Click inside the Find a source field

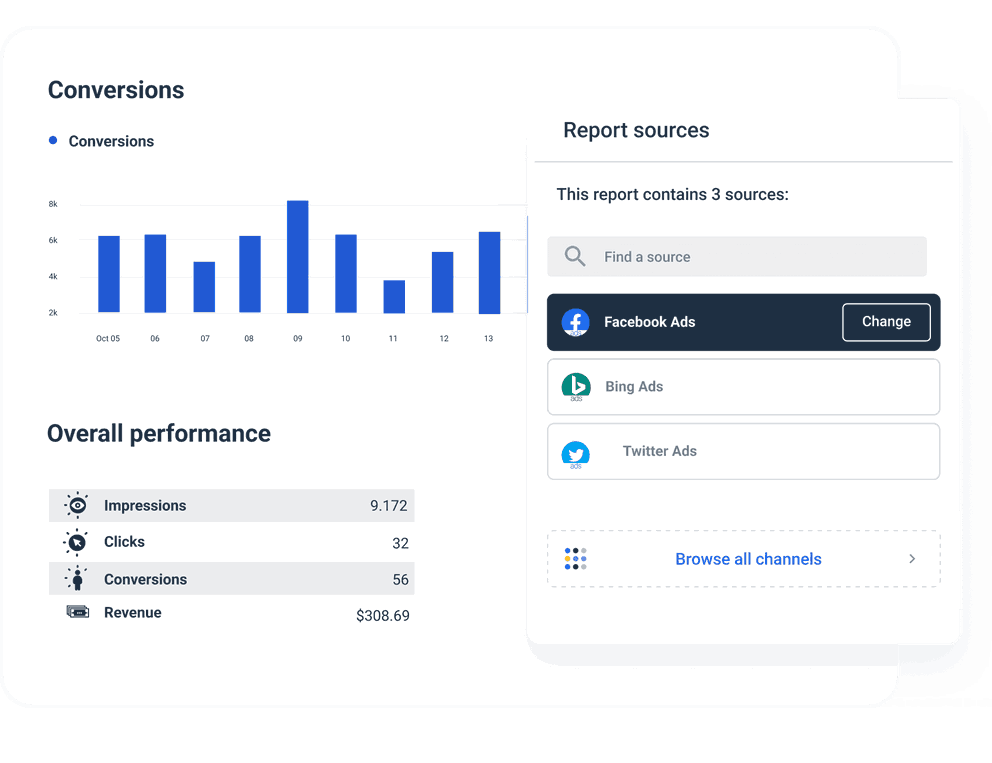click(700, 256)
